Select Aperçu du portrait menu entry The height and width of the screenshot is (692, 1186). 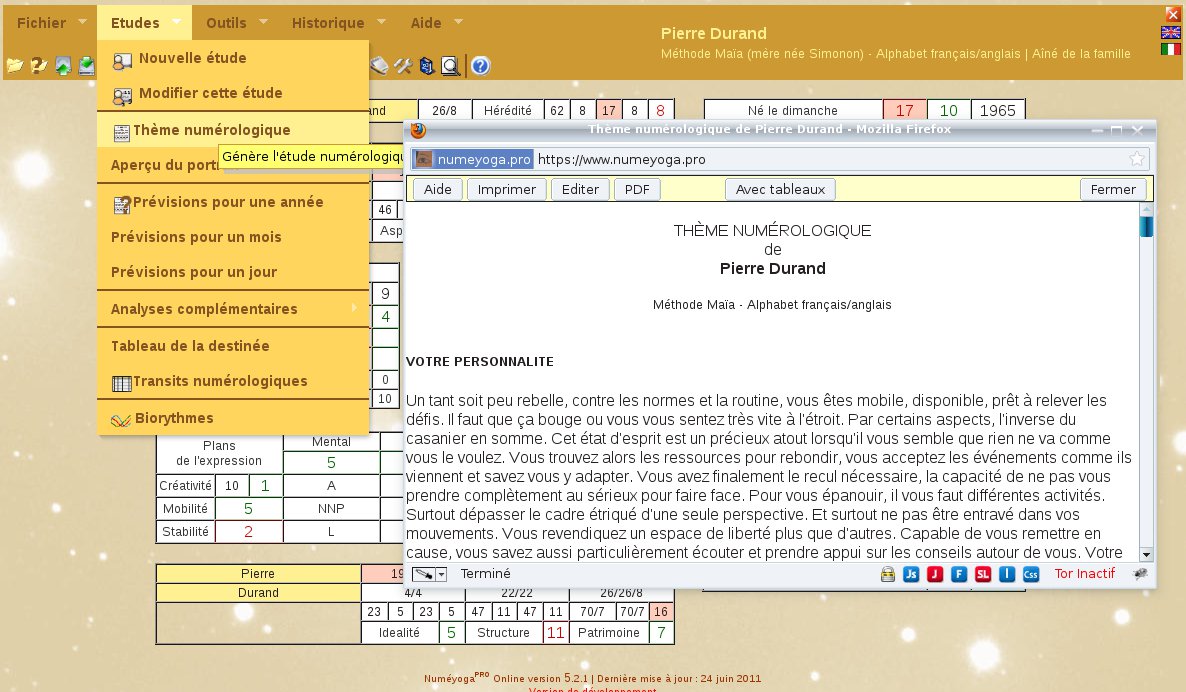click(233, 165)
